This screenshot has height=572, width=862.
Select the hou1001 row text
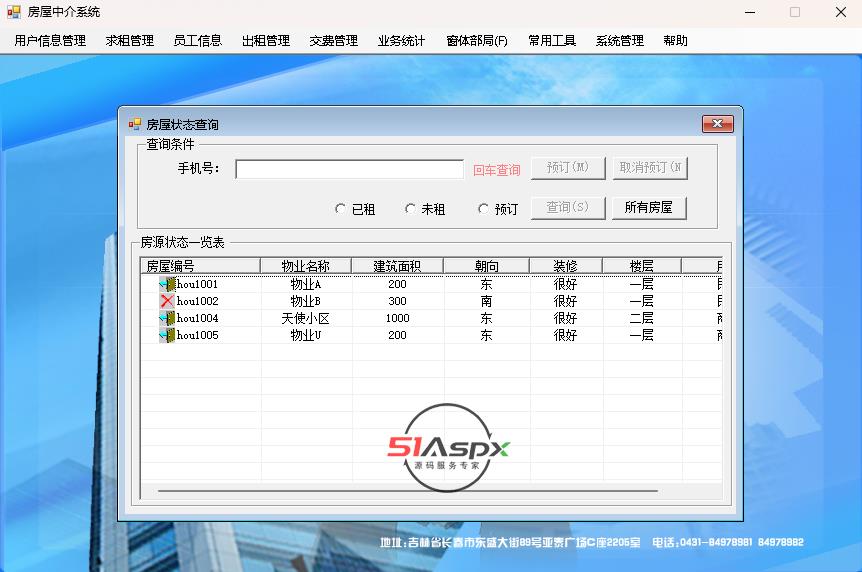point(197,284)
